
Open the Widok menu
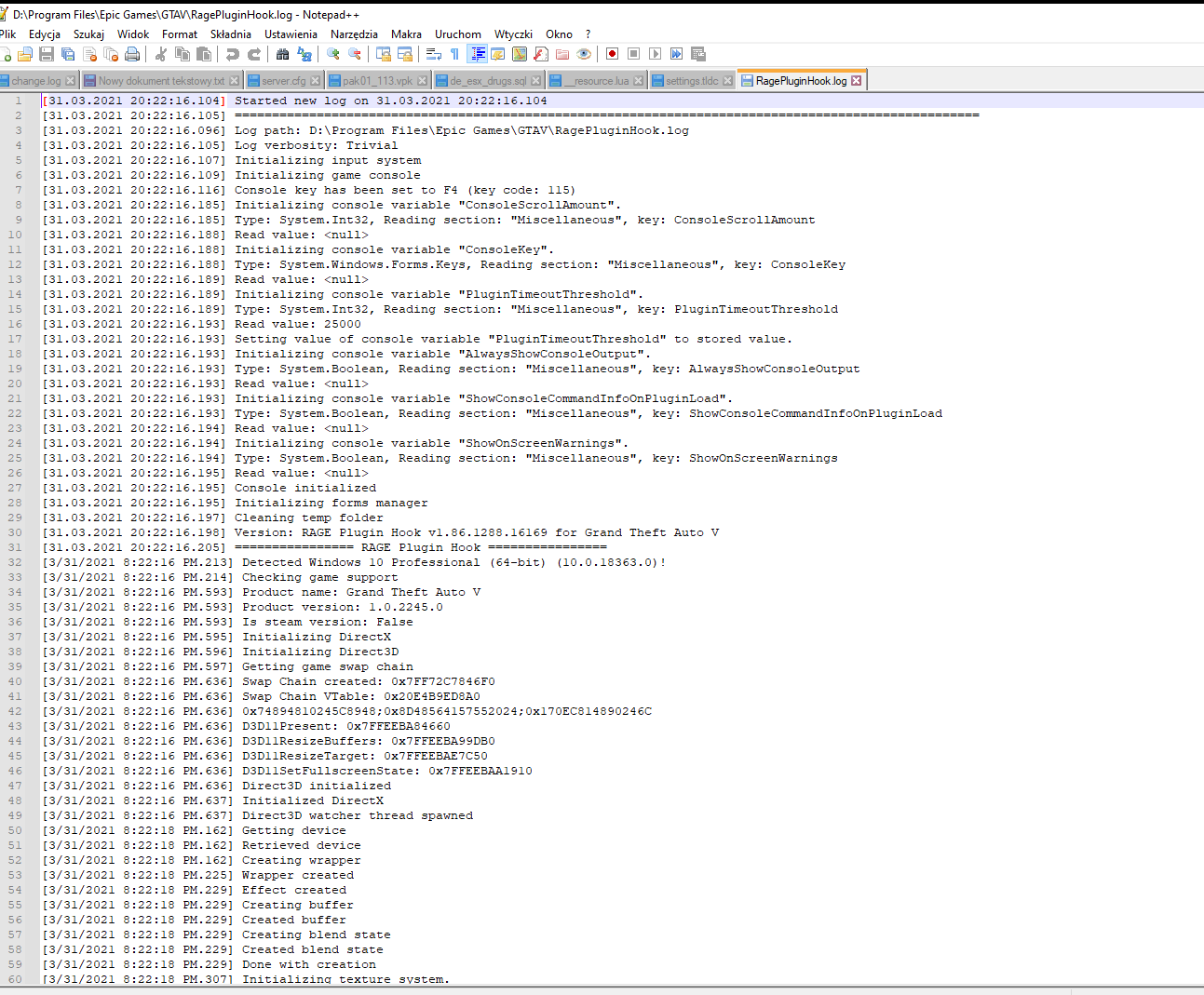pos(133,34)
